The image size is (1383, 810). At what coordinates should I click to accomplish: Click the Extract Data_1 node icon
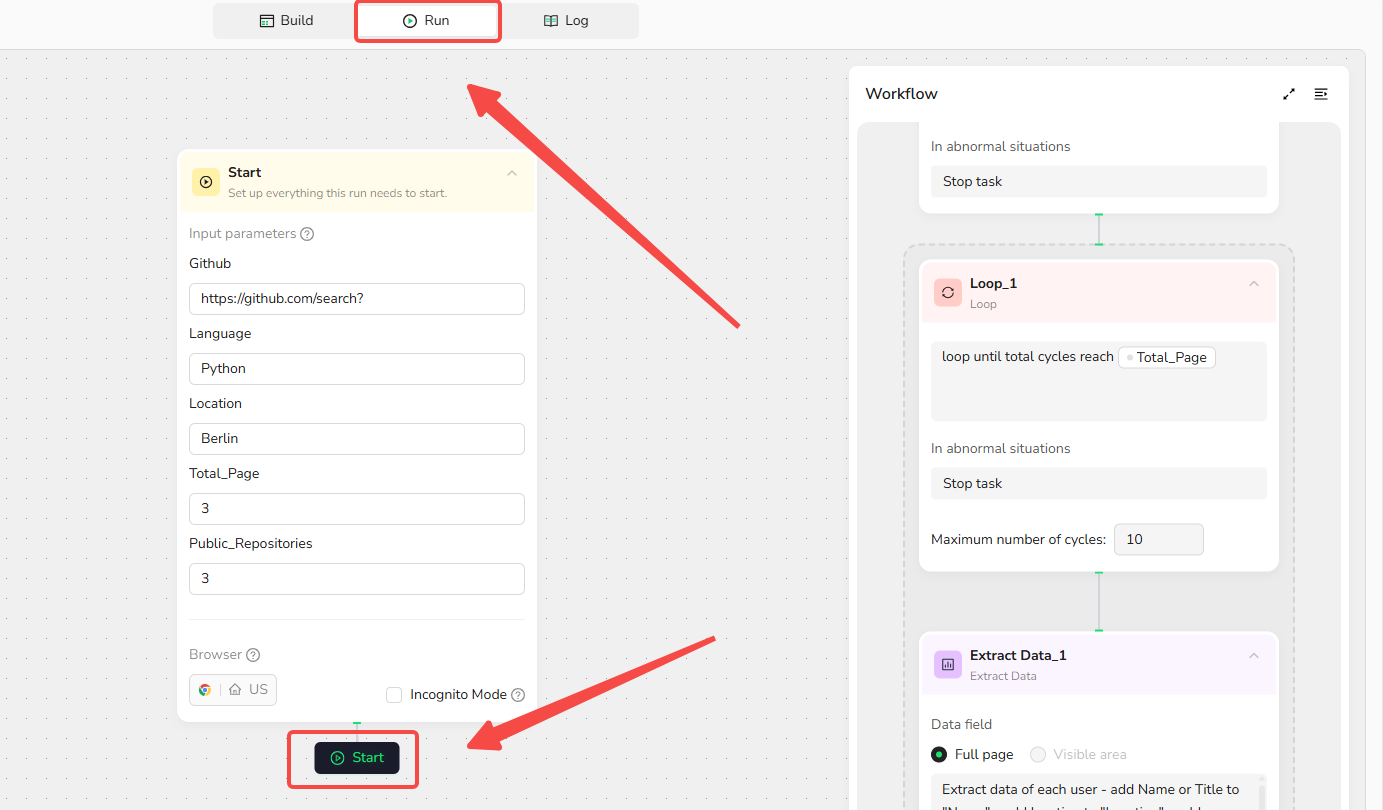(x=948, y=664)
